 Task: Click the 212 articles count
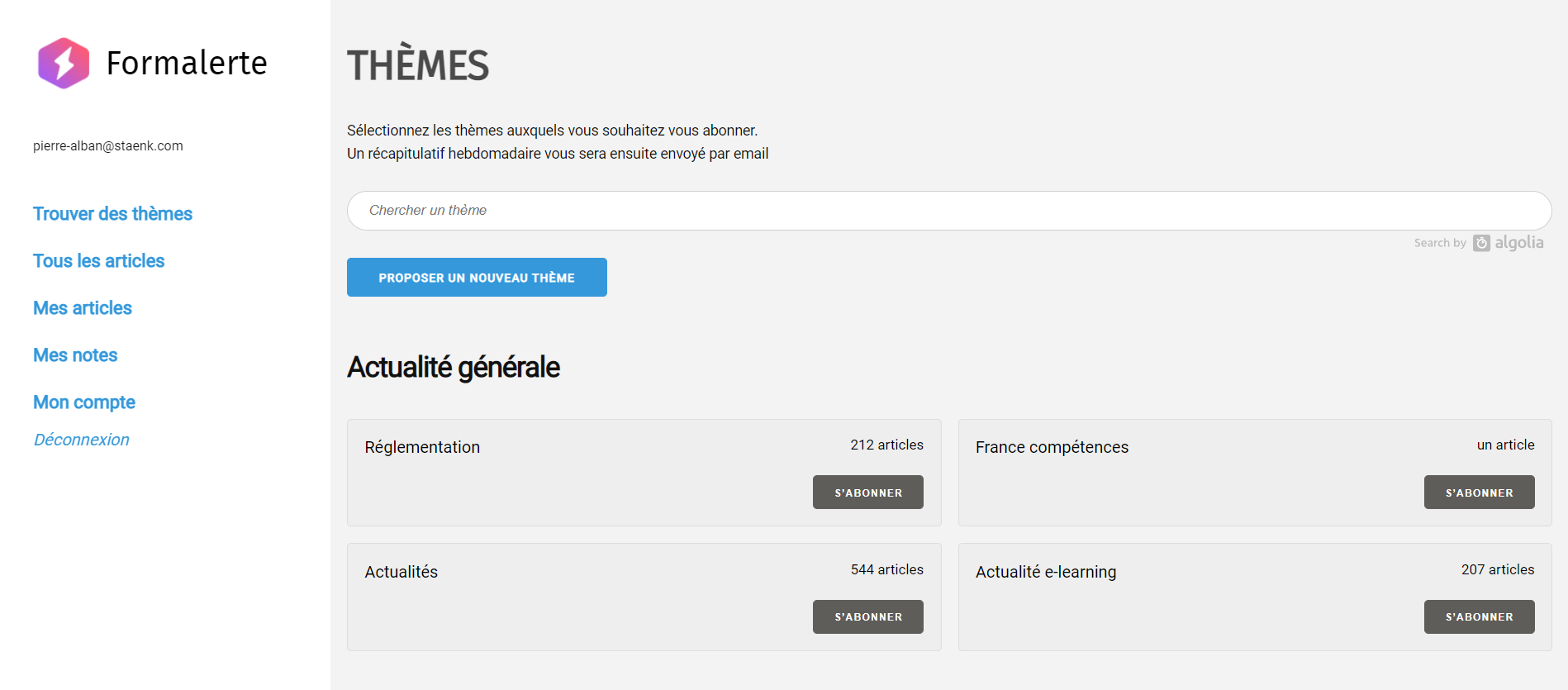pos(886,445)
